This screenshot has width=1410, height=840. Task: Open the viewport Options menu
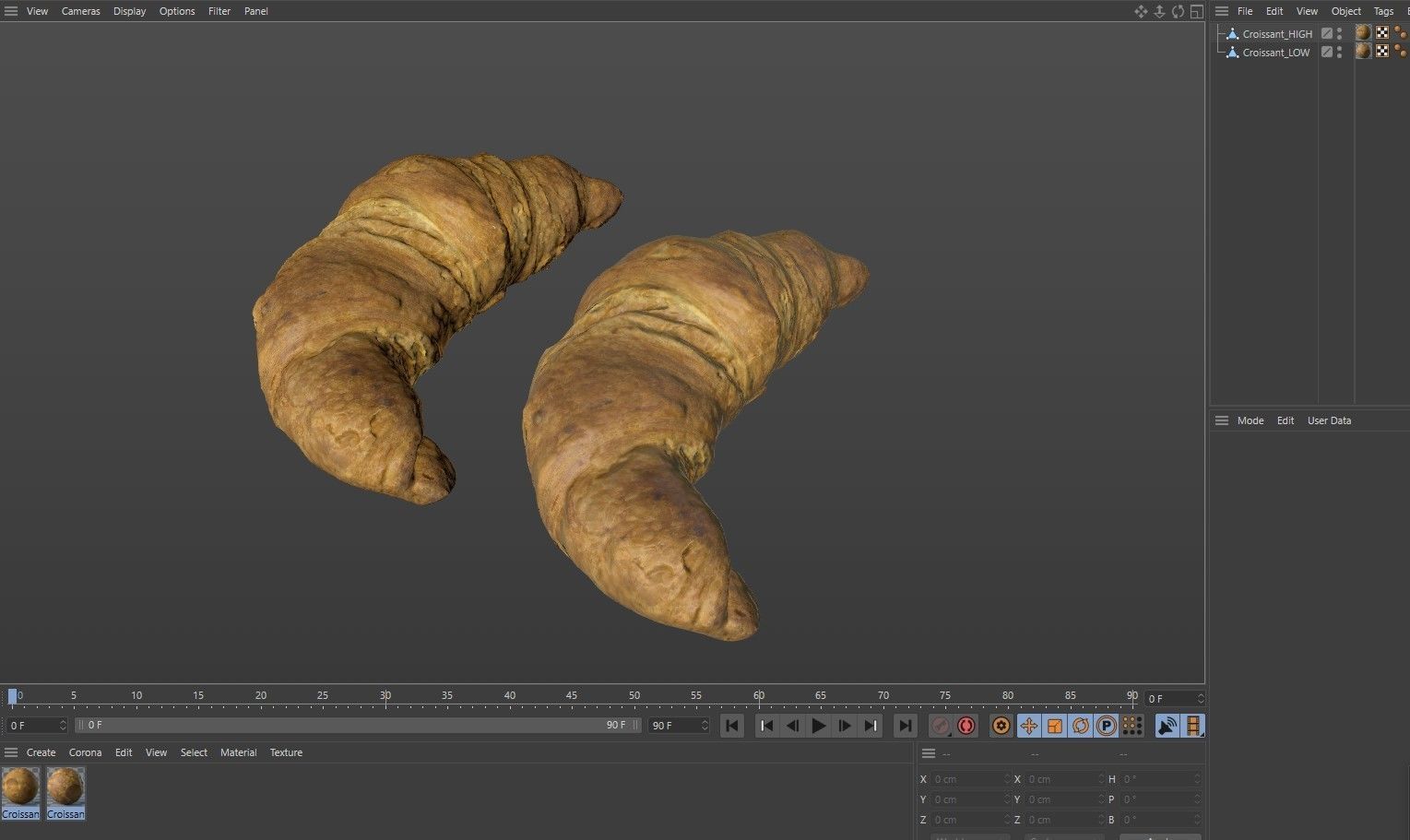click(x=177, y=11)
